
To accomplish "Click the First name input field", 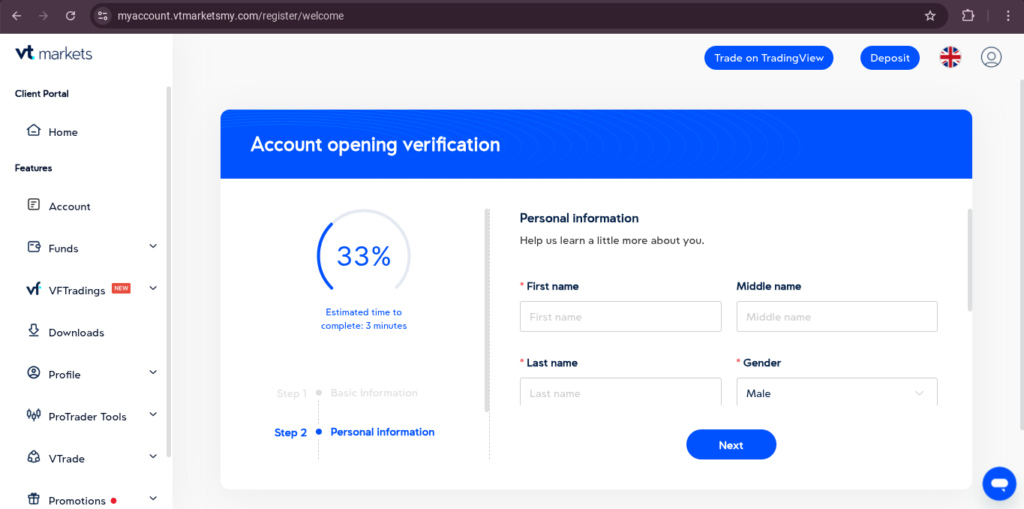I will [x=620, y=316].
